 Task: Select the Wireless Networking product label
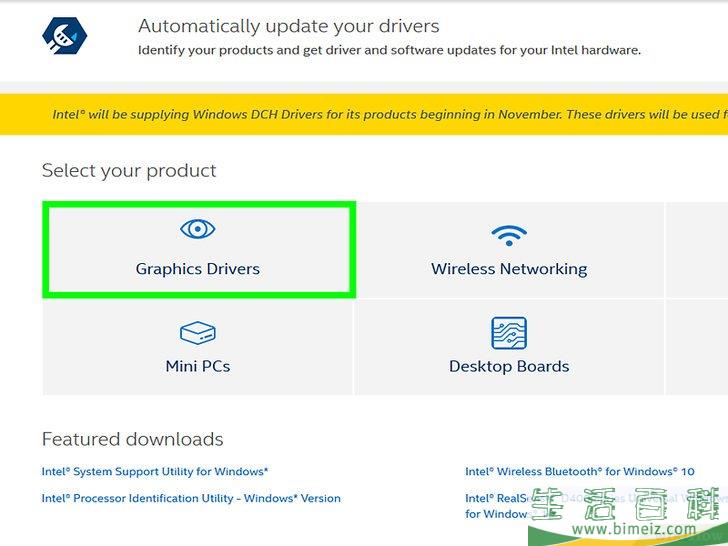coord(509,269)
